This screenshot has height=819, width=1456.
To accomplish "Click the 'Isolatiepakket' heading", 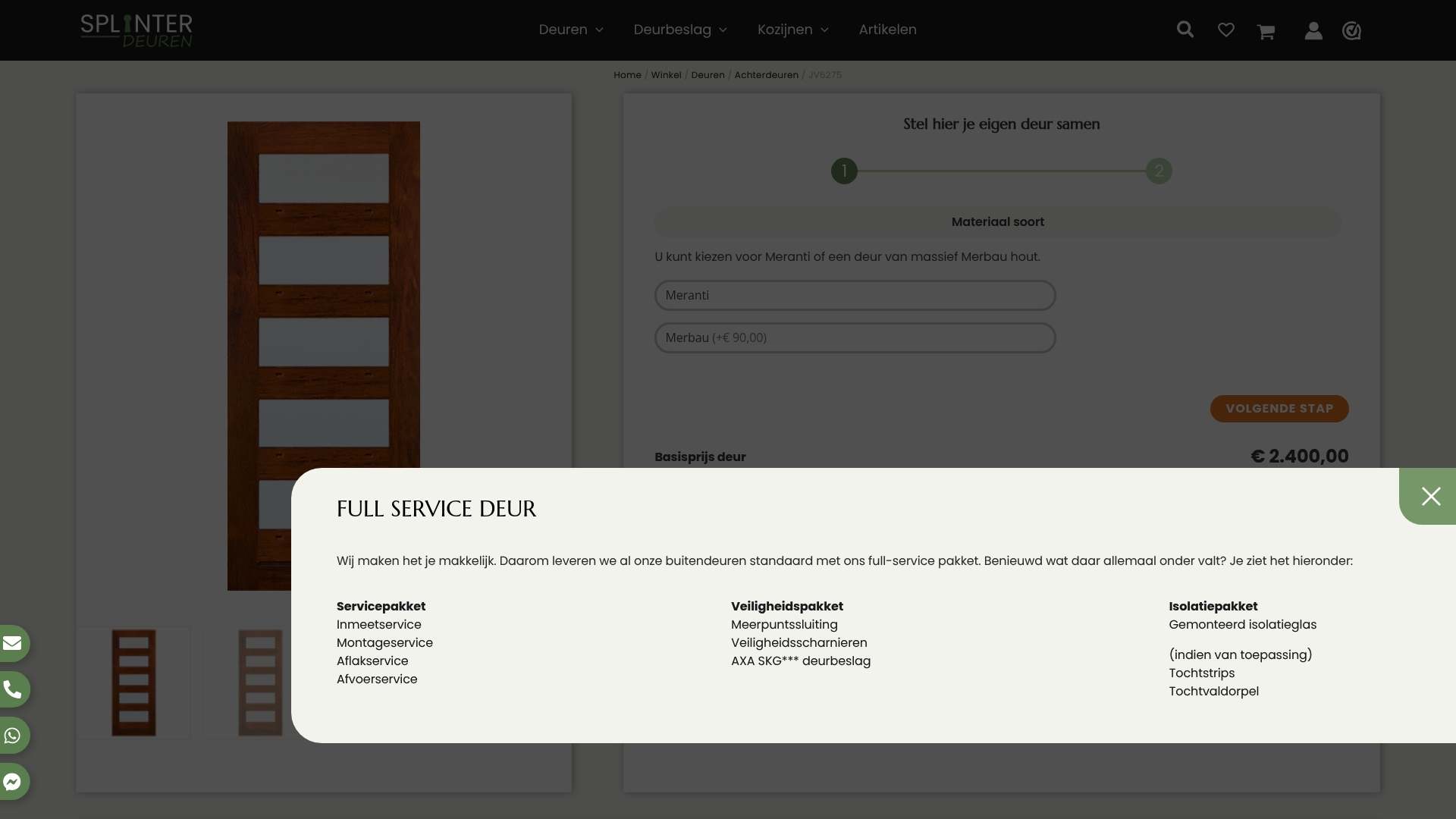I will (x=1213, y=606).
